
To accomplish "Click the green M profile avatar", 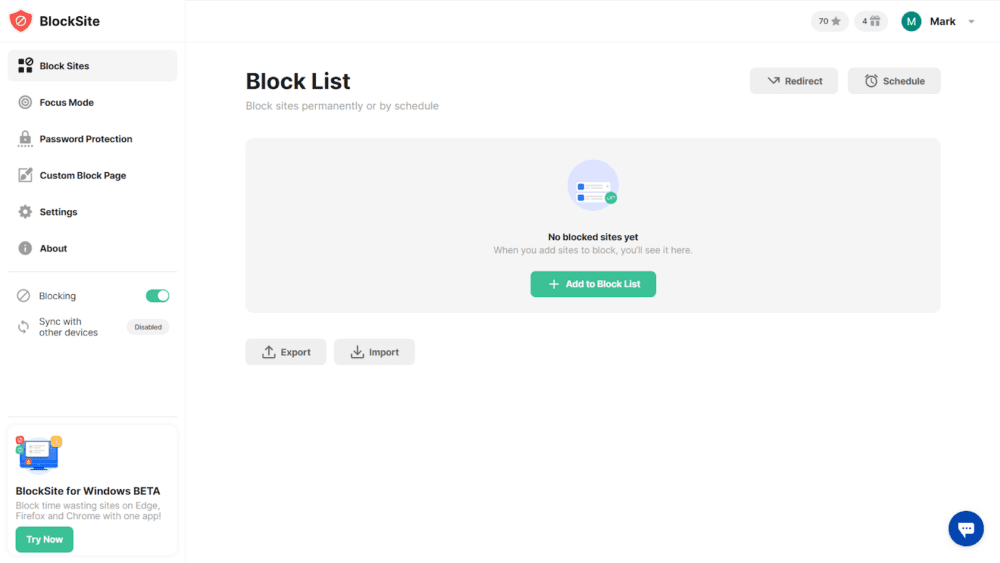I will [x=911, y=21].
